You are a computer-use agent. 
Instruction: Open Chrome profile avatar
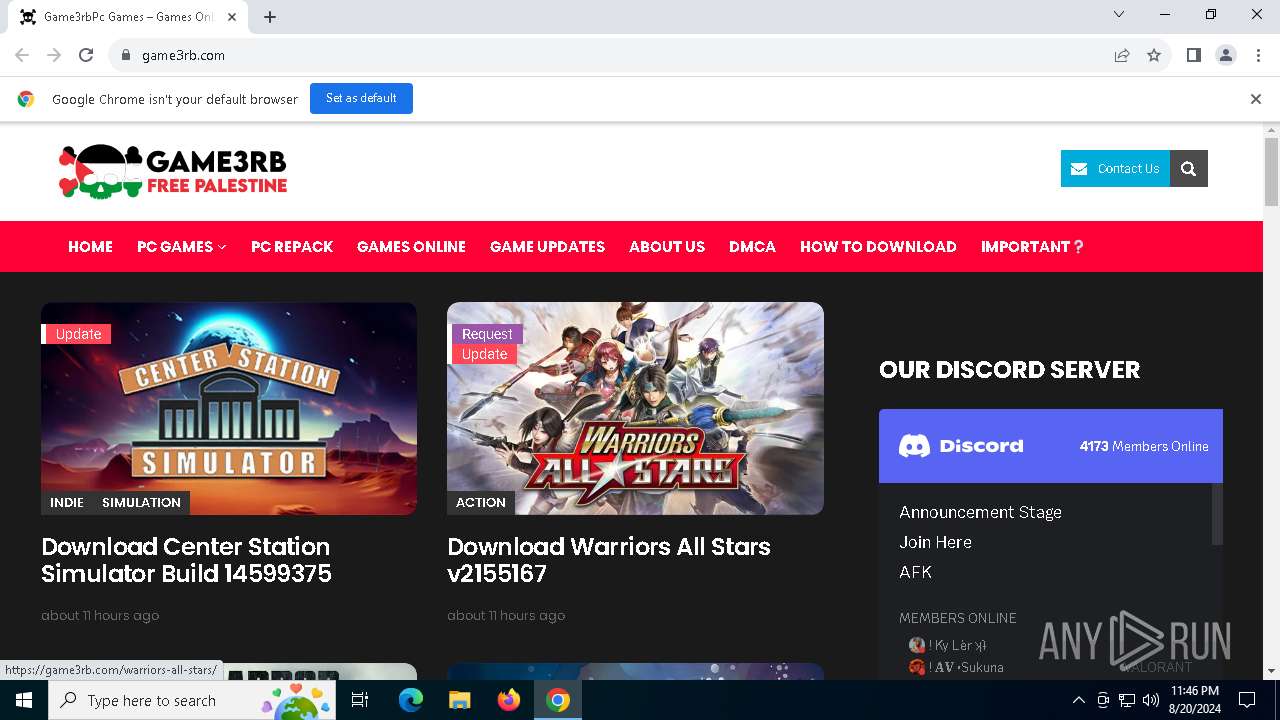coord(1226,55)
